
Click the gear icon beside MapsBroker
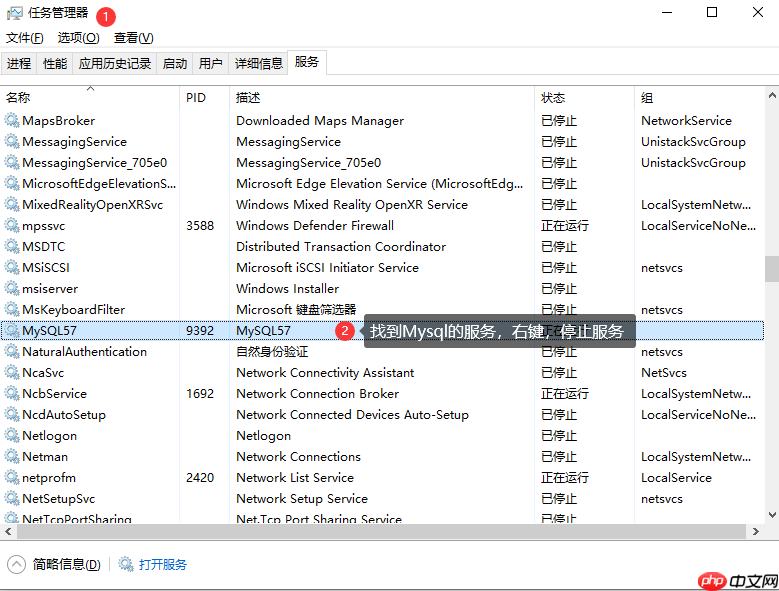[12, 120]
